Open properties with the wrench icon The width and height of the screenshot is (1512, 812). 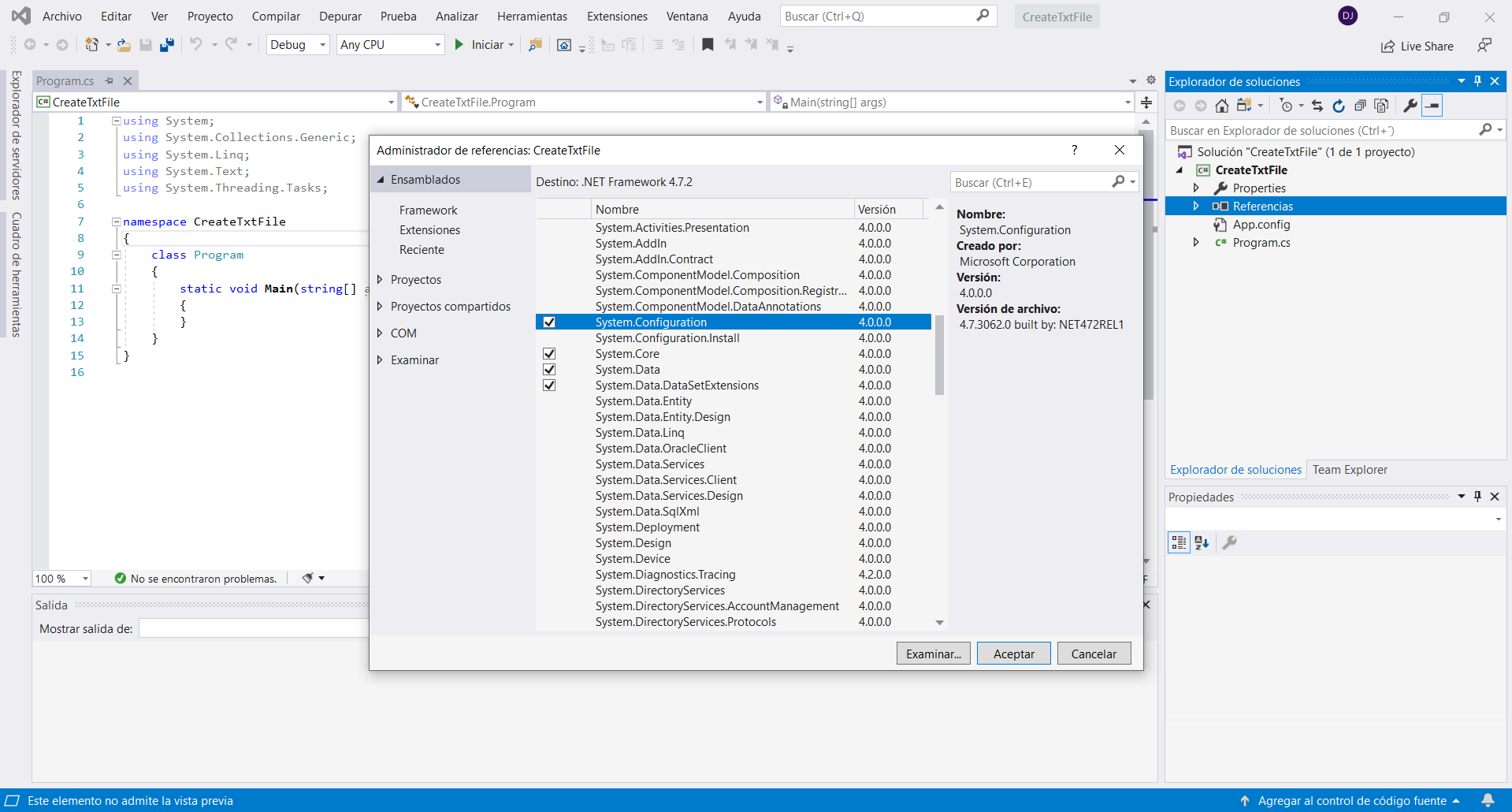[x=1410, y=106]
